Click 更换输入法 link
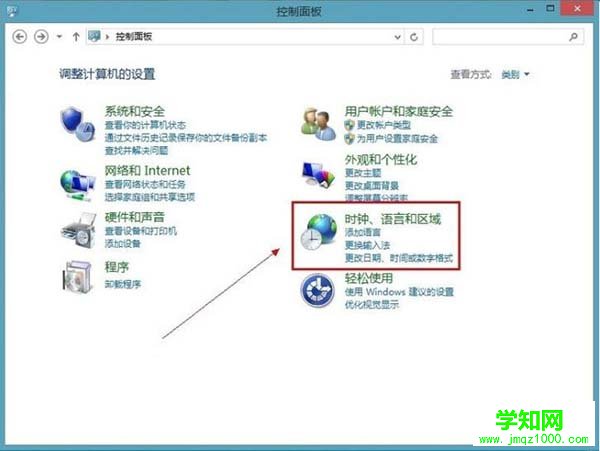 [x=367, y=245]
